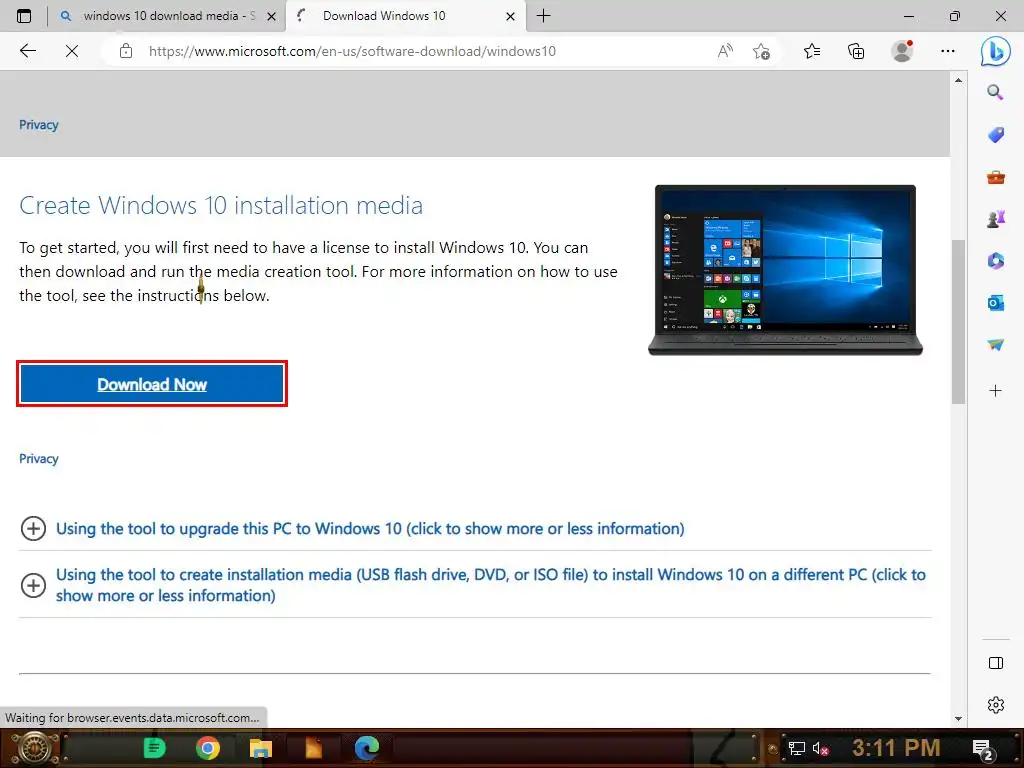Open the Privacy link below Download Now
The width and height of the screenshot is (1024, 768).
(x=39, y=458)
